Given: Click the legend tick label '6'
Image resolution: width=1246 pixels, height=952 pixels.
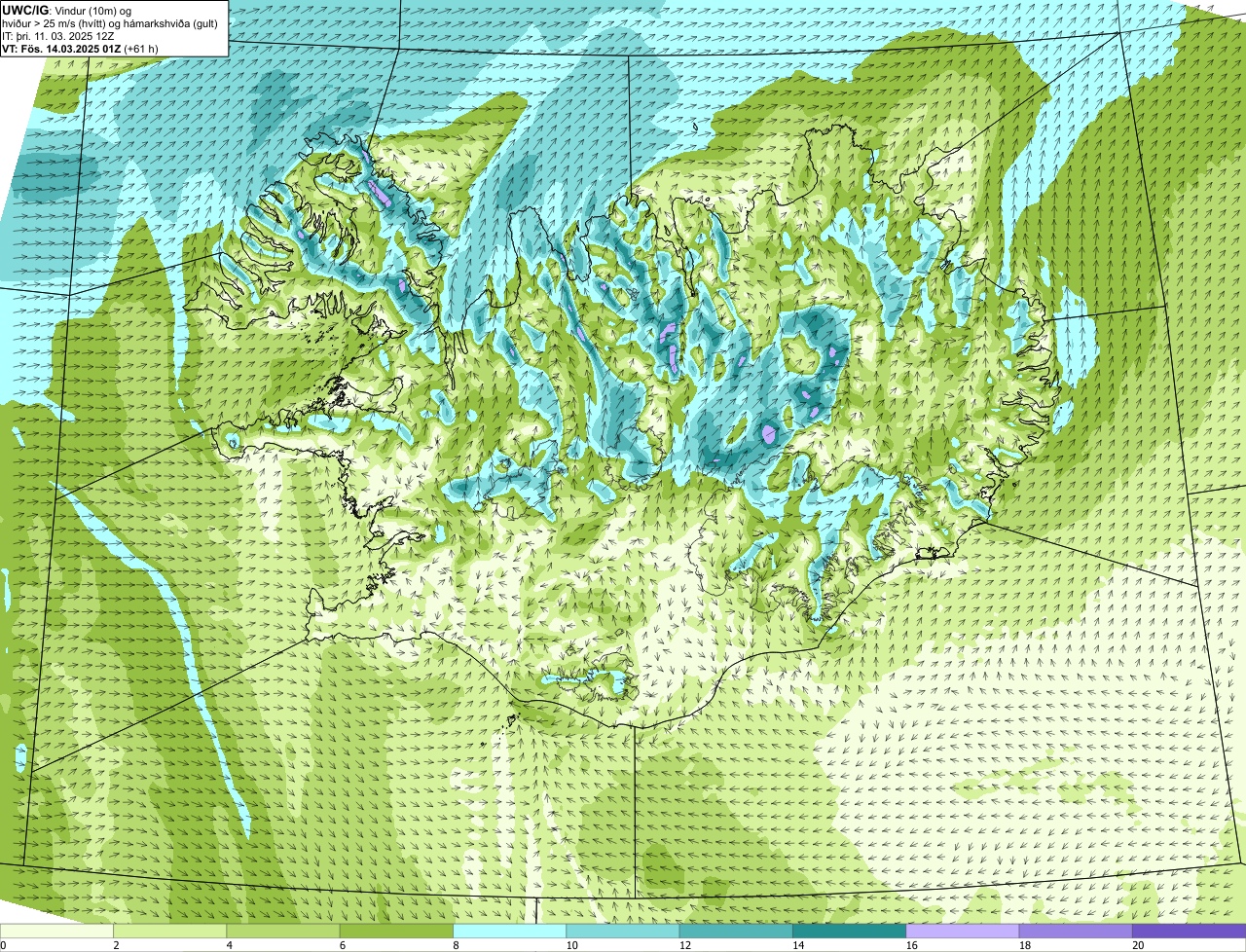Looking at the screenshot, I should pos(343,945).
